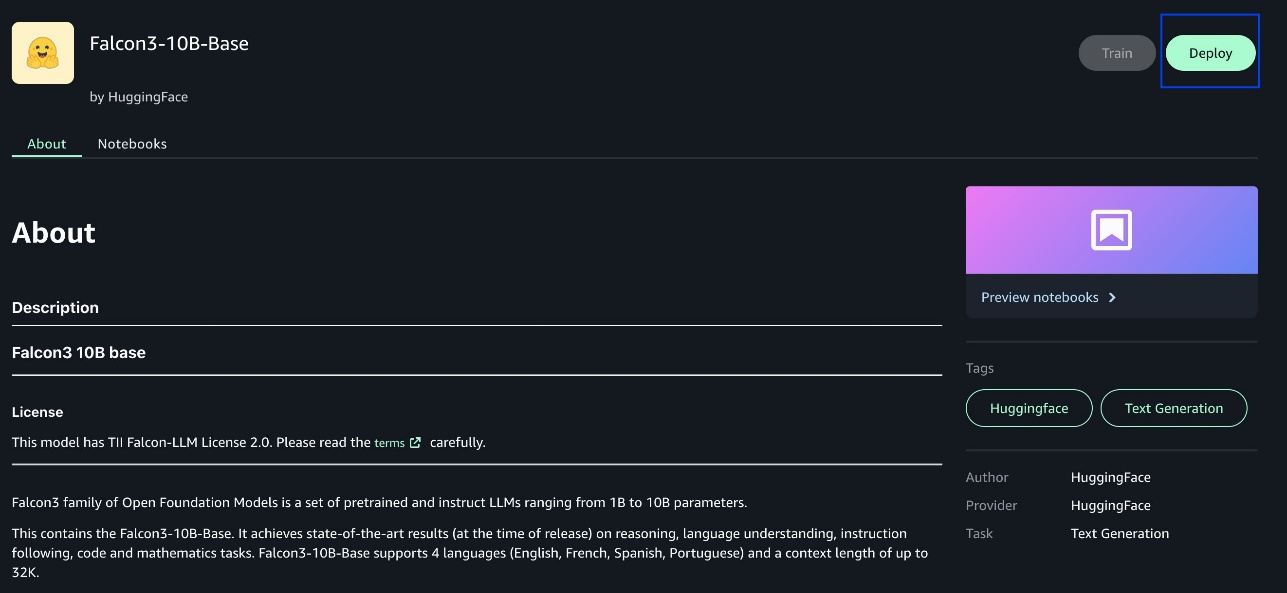Click the HuggingFace emoji logo icon
This screenshot has width=1287, height=593.
click(43, 53)
